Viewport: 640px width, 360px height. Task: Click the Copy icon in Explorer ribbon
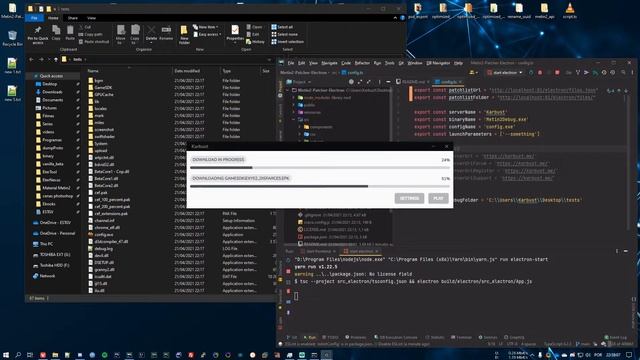coord(56,33)
